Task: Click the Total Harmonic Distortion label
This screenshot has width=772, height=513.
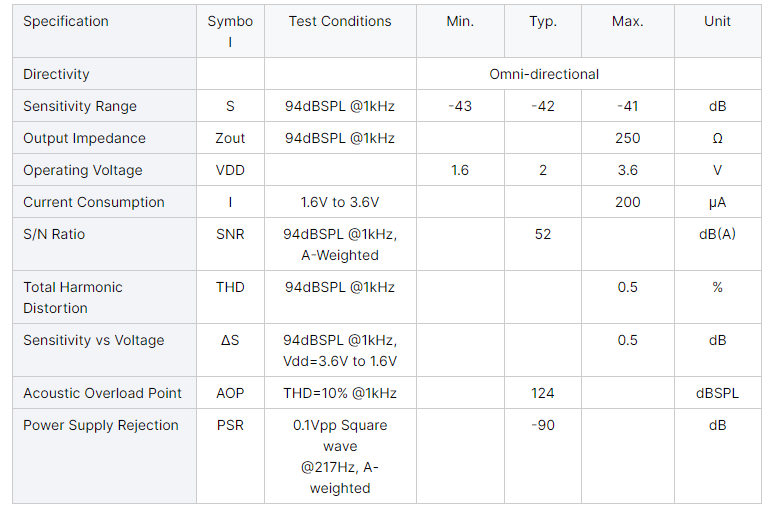Action: [73, 297]
